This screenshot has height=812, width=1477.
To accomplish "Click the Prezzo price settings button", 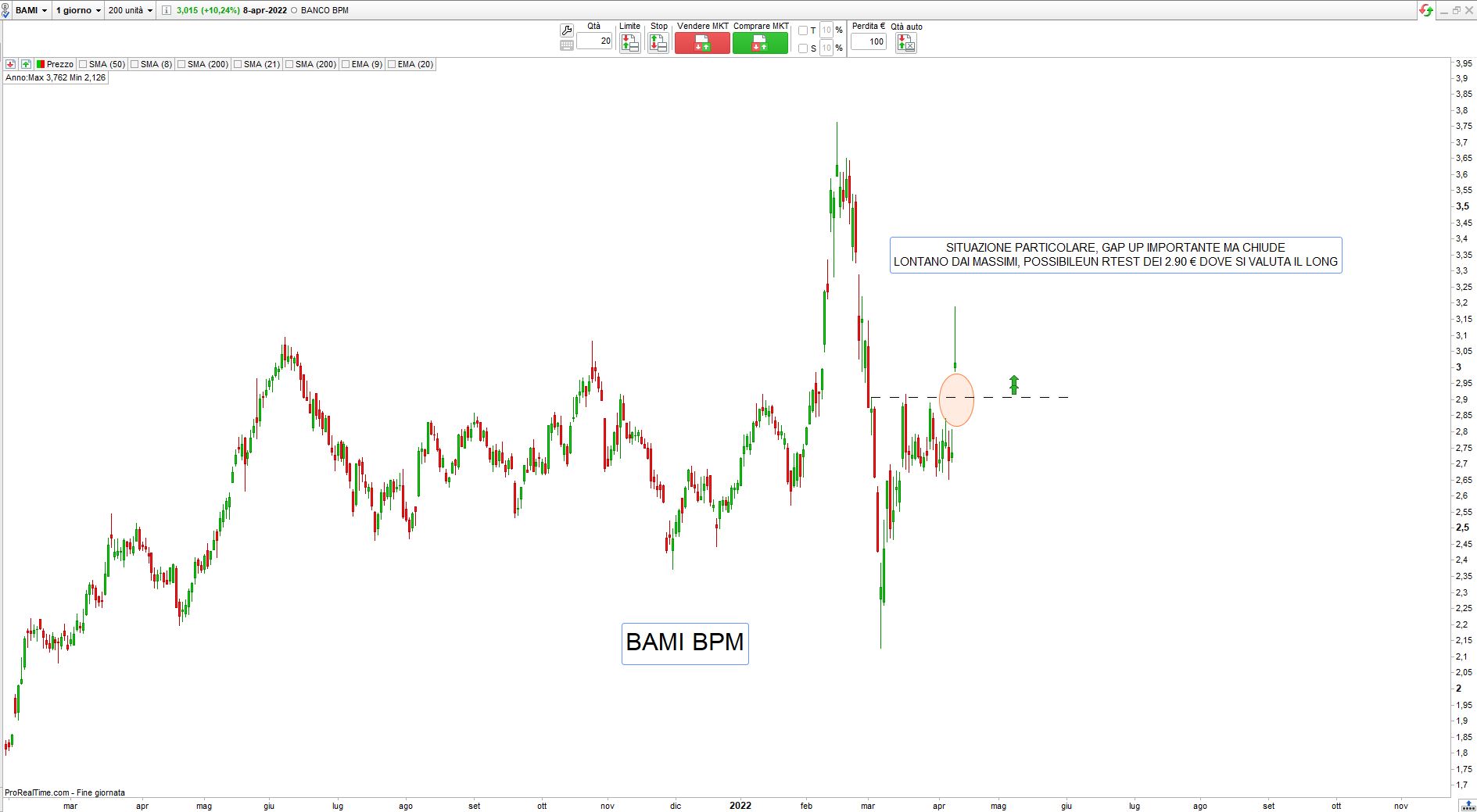I will pos(55,64).
